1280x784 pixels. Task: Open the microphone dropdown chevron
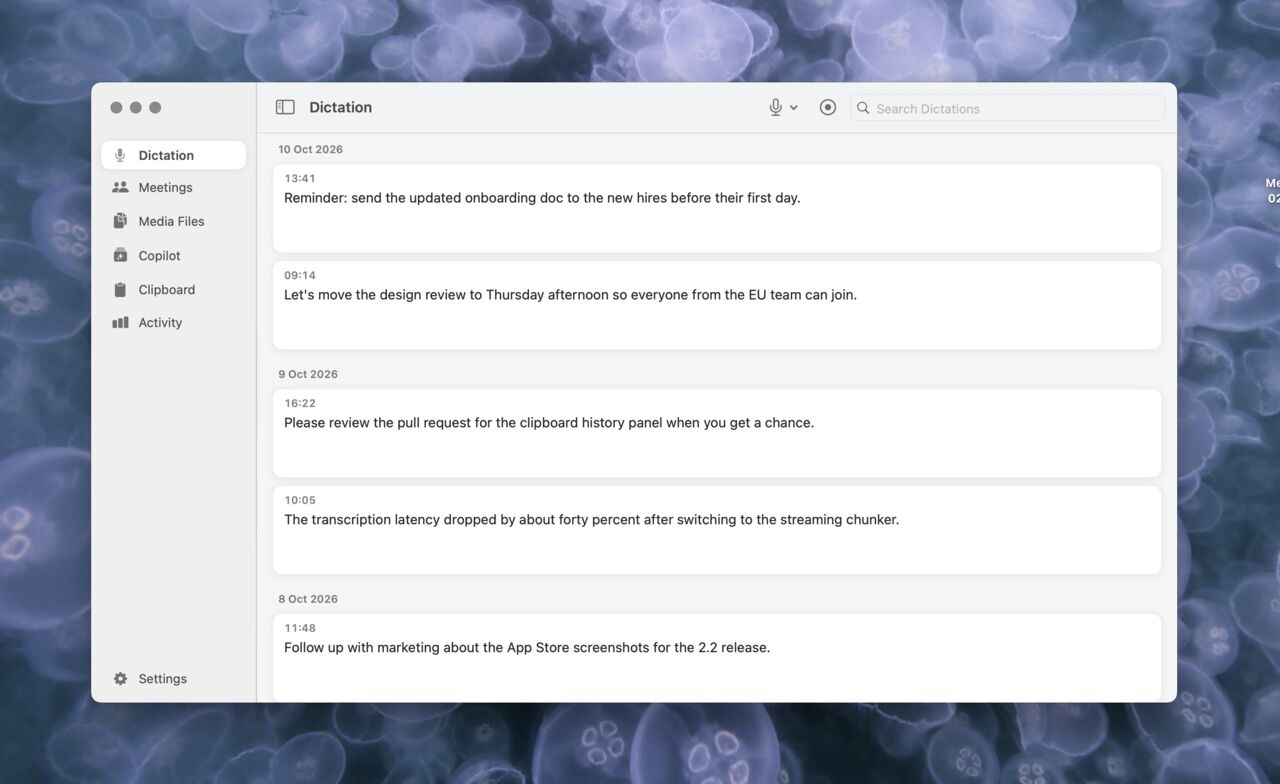click(794, 108)
